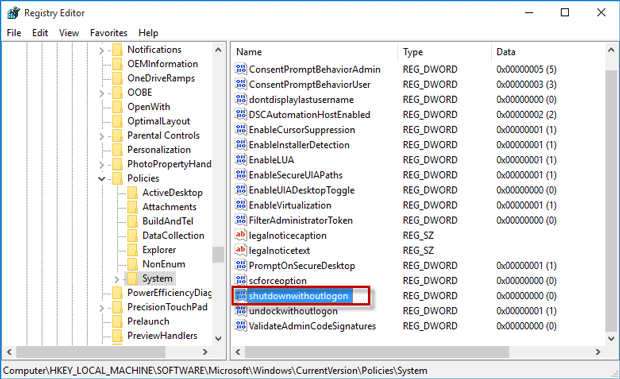
Task: Click the EnableVirtualization DWORD icon
Action: tap(240, 205)
